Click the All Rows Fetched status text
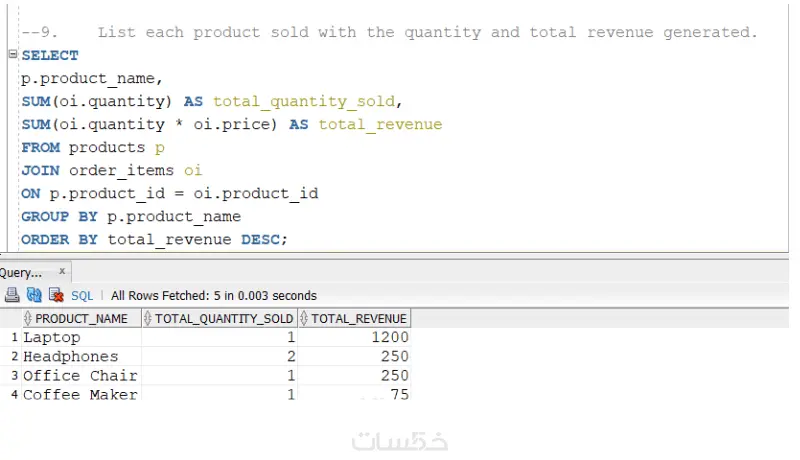Viewport: 800px width, 460px height. 214,296
